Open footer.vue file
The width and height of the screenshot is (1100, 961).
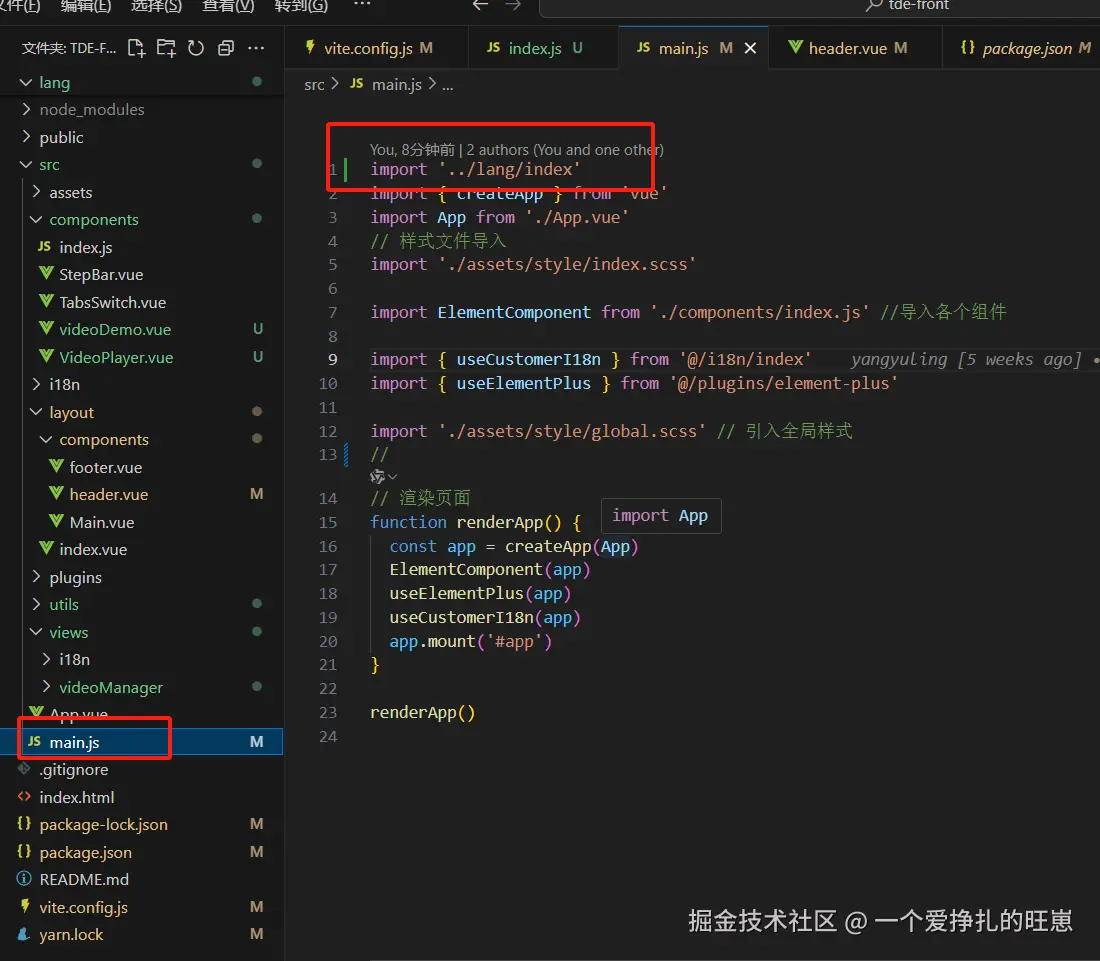pyautogui.click(x=142, y=467)
